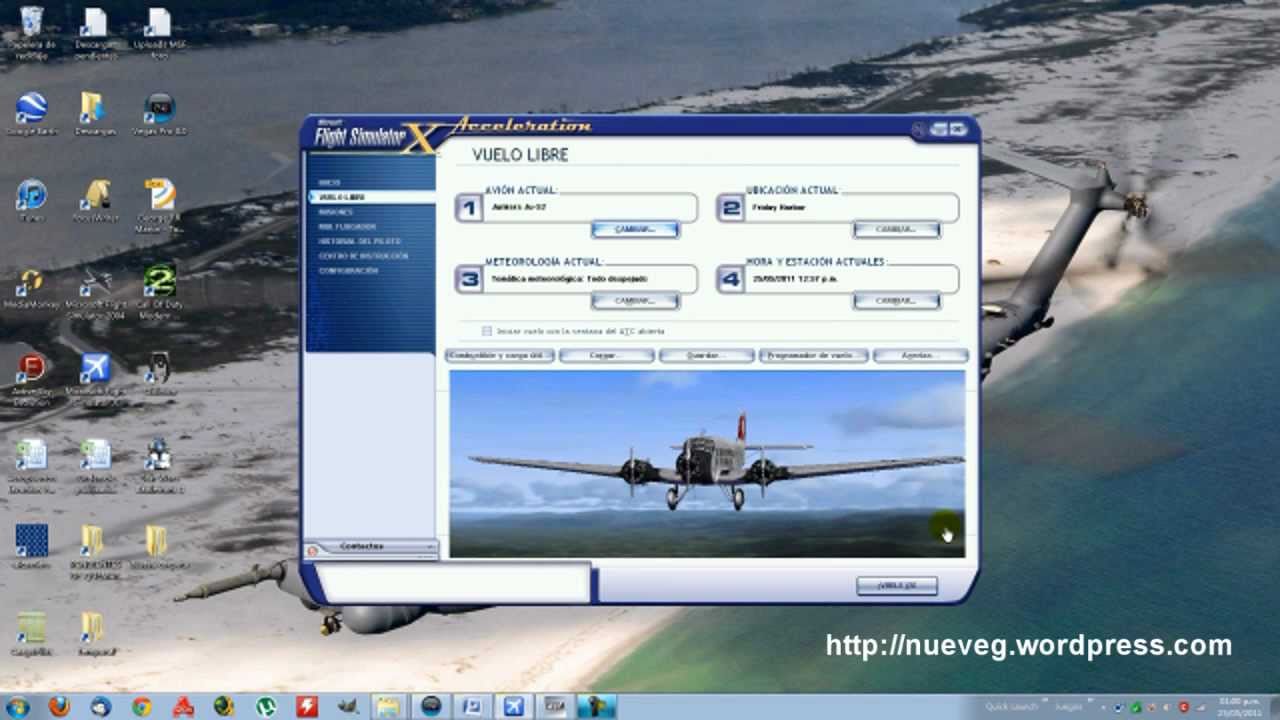Image resolution: width=1280 pixels, height=720 pixels.
Task: Open Programador de vuelo
Action: 813,355
